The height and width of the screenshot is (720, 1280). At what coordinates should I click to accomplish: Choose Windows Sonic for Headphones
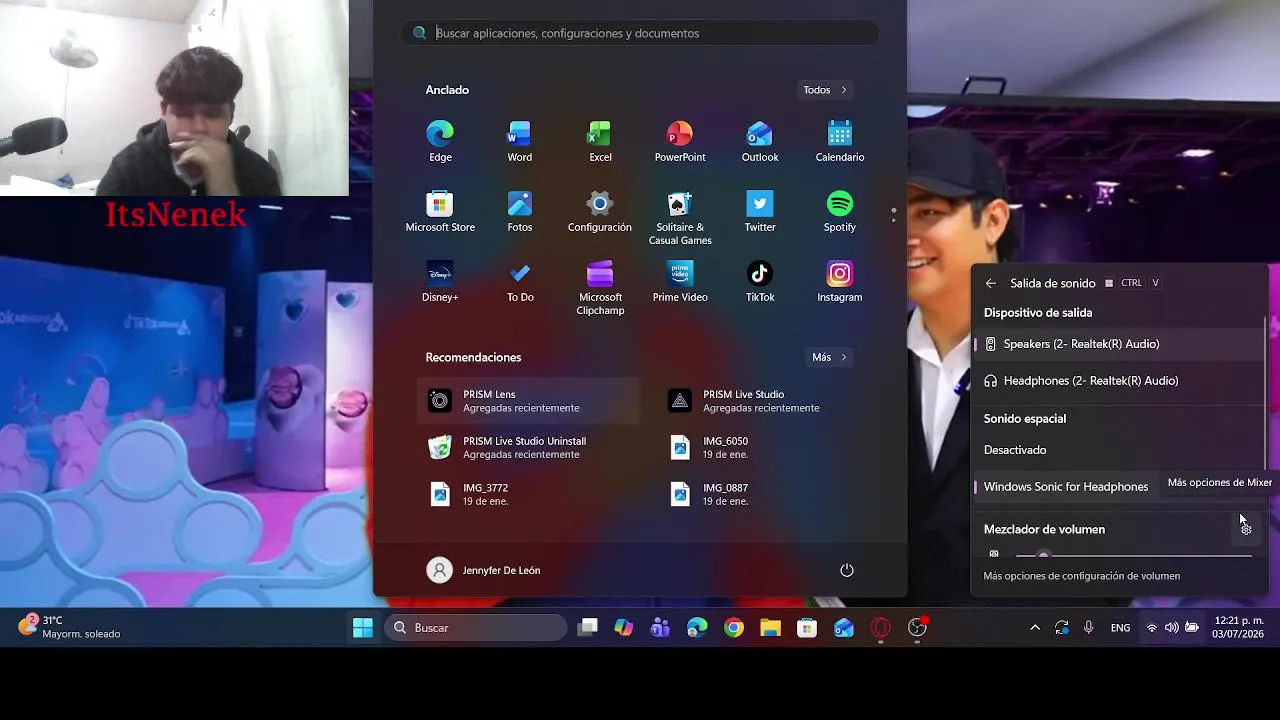click(1066, 487)
